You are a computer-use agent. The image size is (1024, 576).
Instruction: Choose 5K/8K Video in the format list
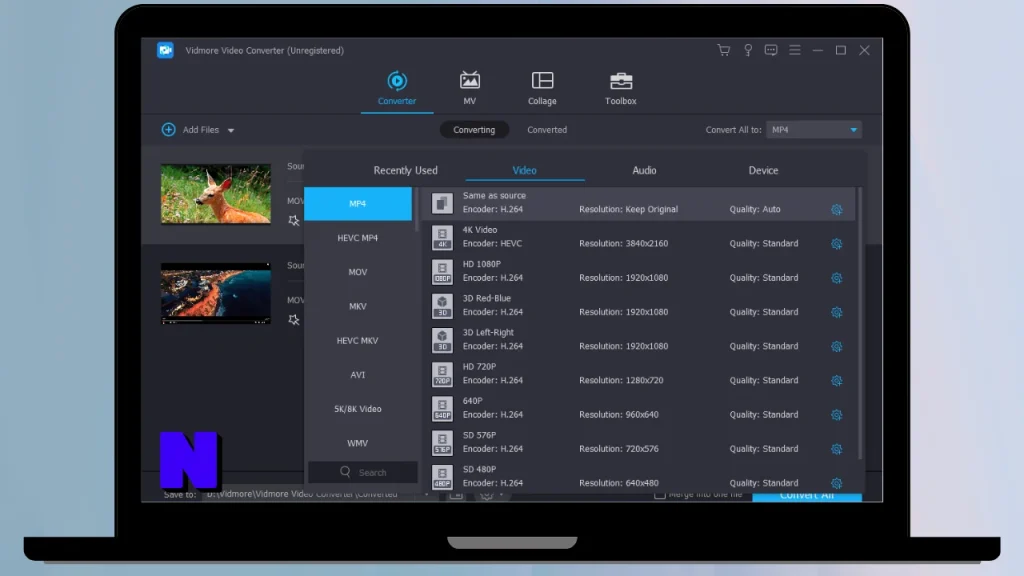point(358,409)
